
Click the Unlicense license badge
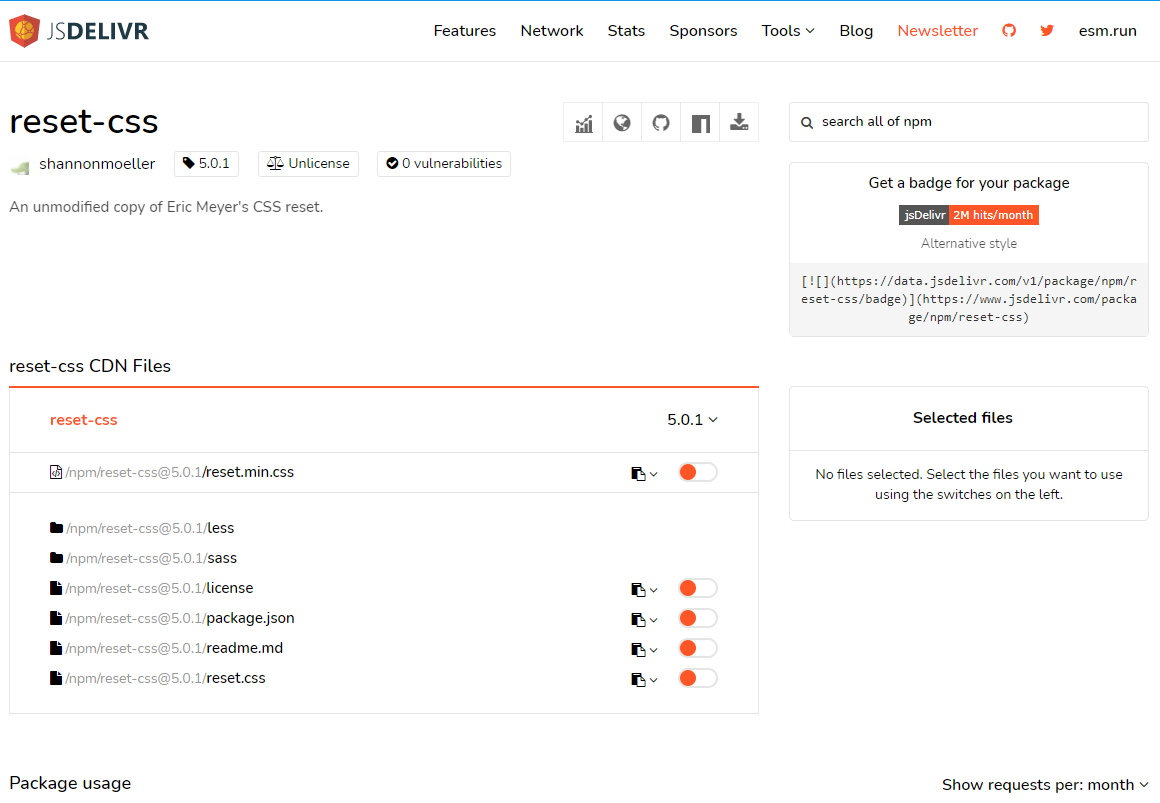(x=308, y=164)
